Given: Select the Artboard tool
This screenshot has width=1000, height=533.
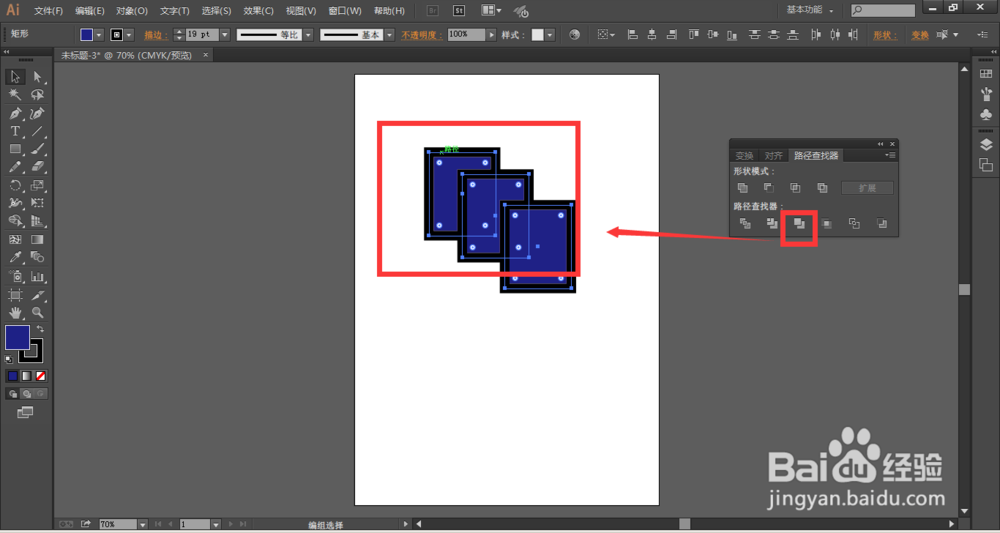Looking at the screenshot, I should [15, 295].
